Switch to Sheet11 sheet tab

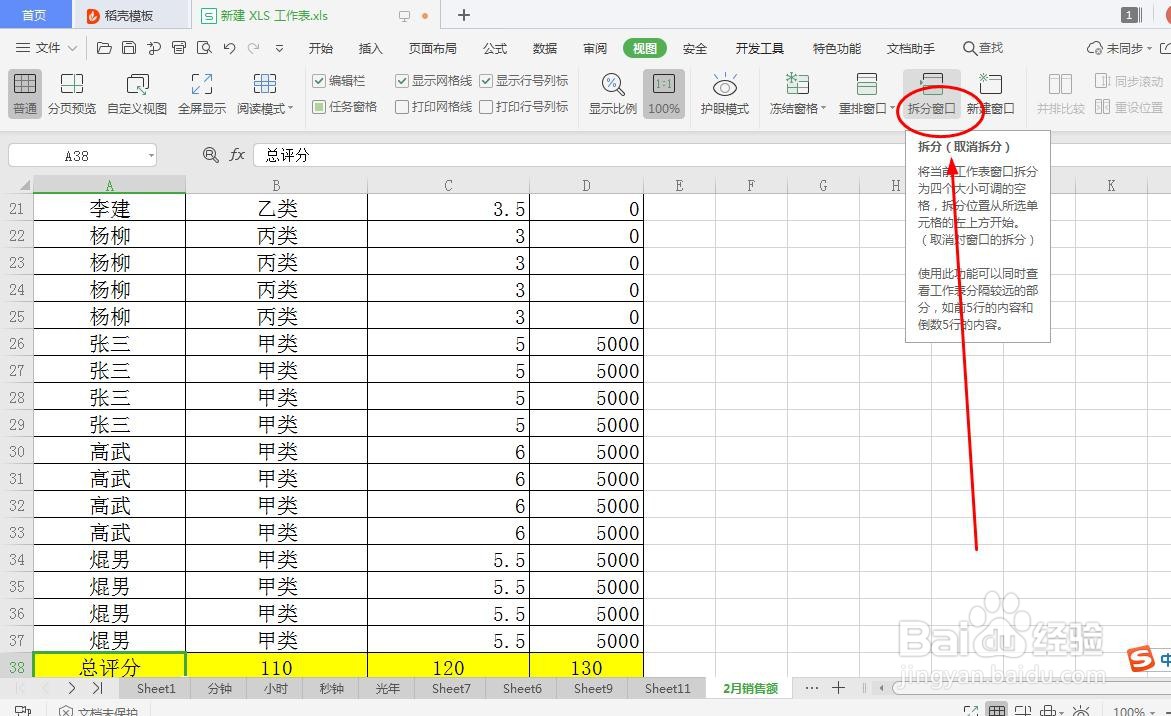[x=668, y=688]
